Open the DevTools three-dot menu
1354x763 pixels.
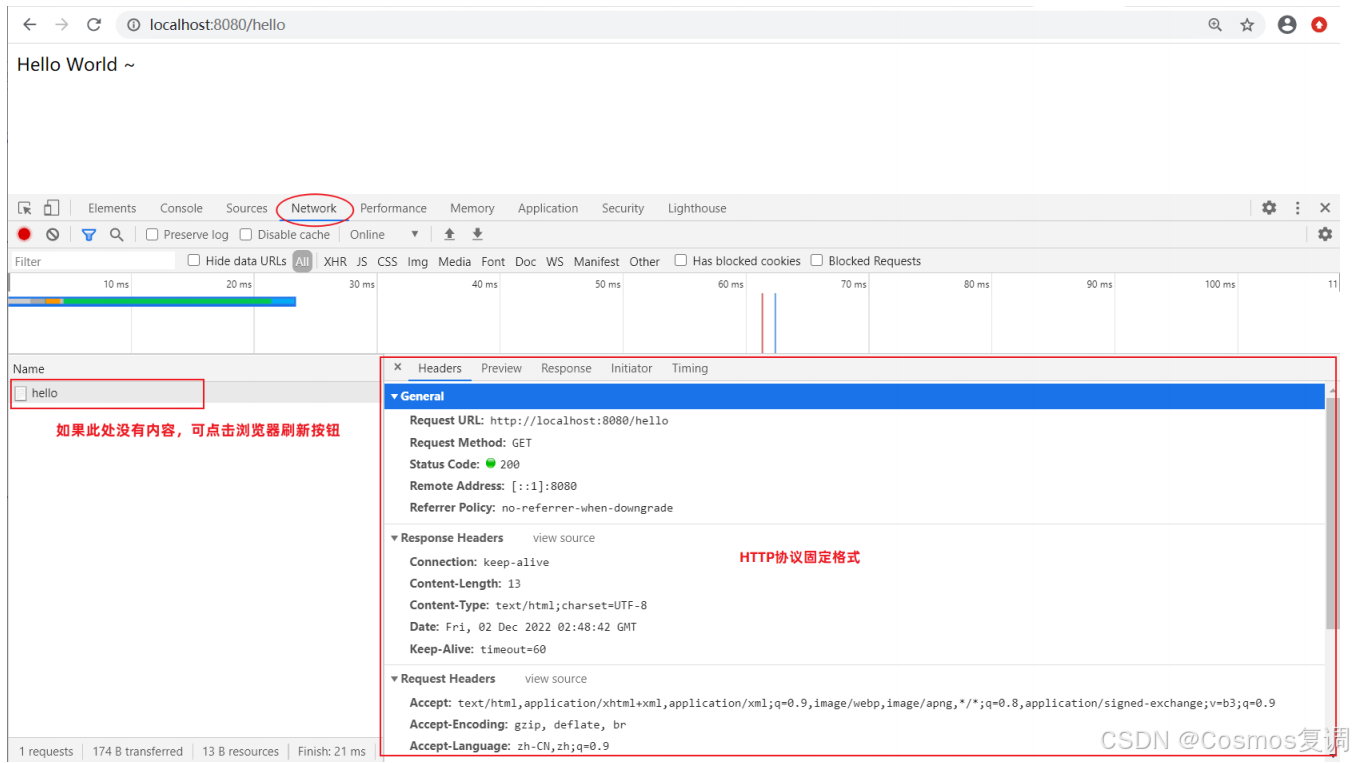point(1298,208)
